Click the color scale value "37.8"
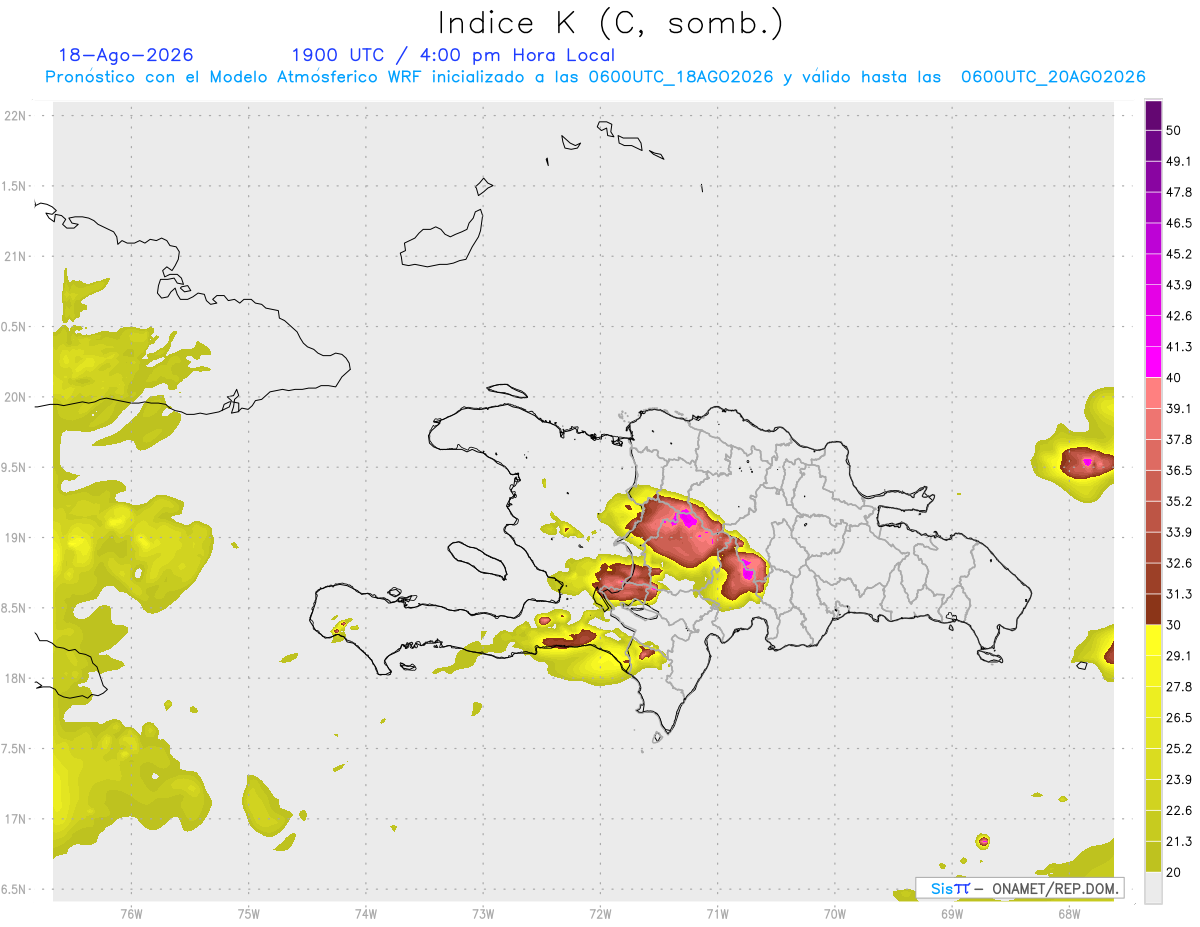This screenshot has width=1200, height=927. tap(1179, 439)
